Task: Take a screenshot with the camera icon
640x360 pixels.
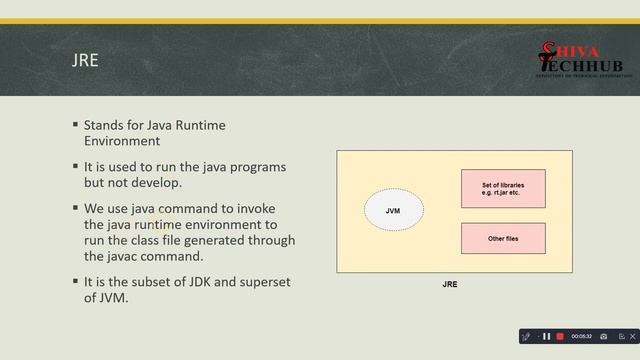Action: [604, 336]
